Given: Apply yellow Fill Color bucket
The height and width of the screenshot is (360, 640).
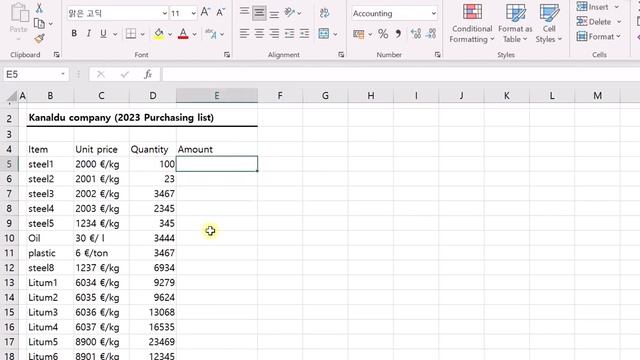Looking at the screenshot, I should (x=159, y=34).
